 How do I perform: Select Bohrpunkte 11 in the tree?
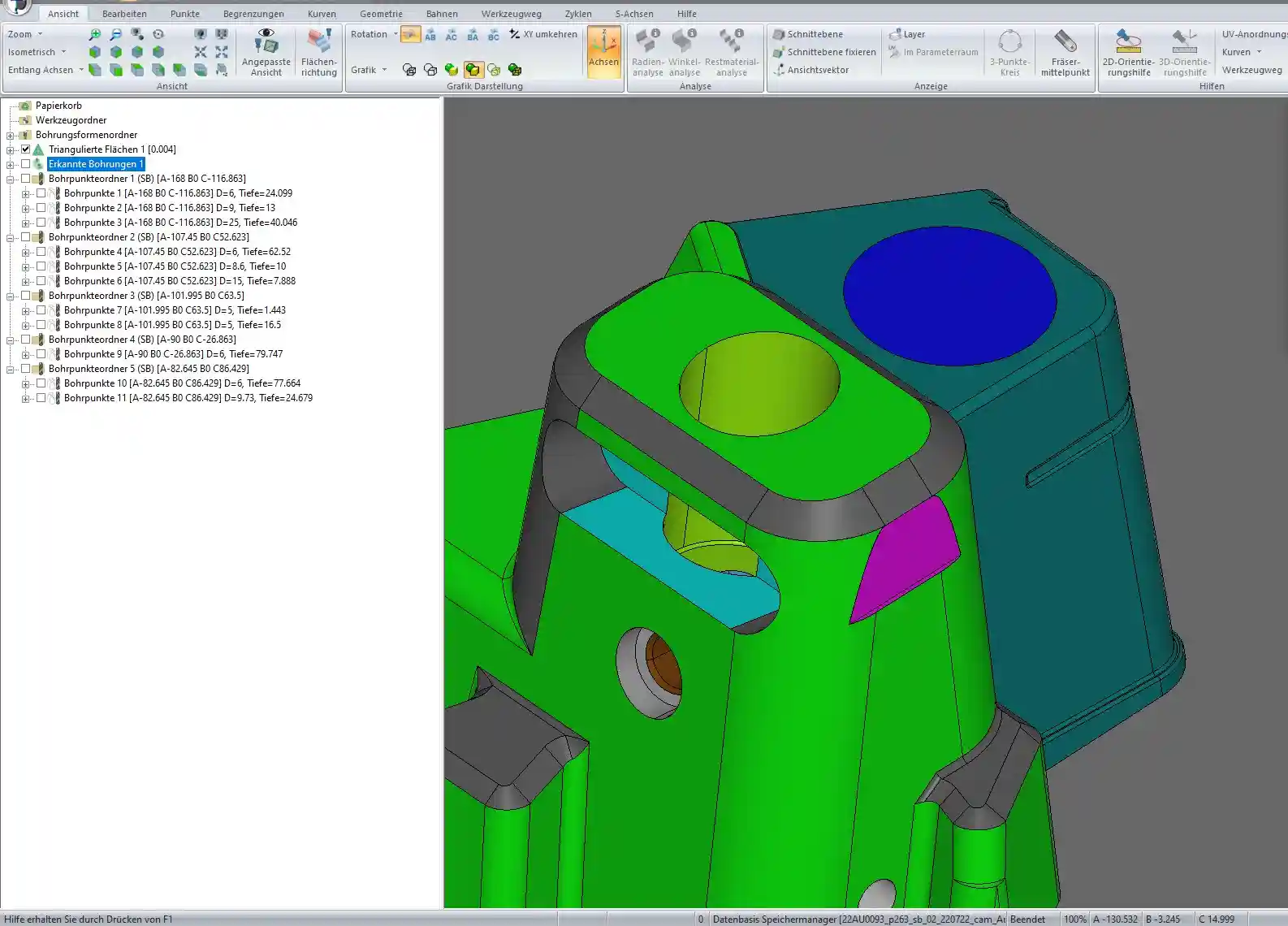(x=188, y=398)
